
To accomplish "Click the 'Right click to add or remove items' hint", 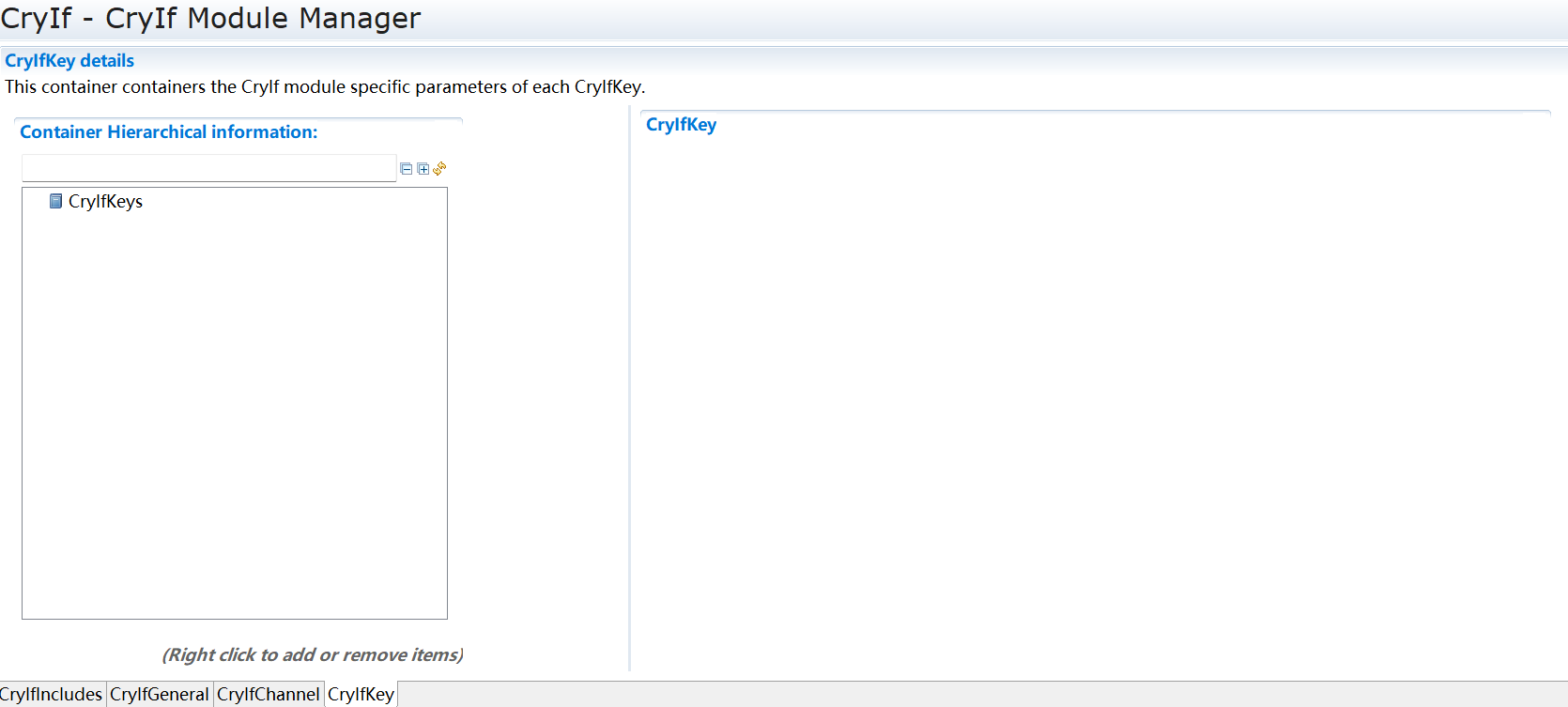I will click(312, 654).
